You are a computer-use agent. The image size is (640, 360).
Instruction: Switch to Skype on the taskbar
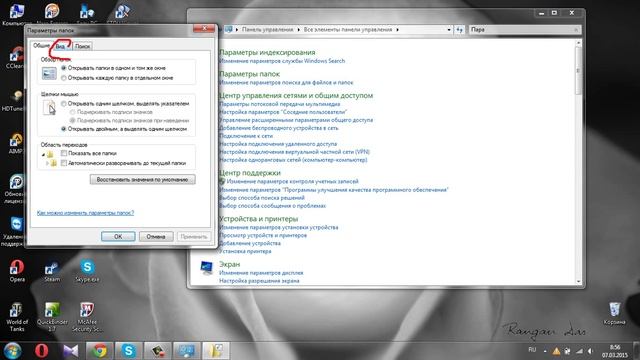[x=128, y=351]
